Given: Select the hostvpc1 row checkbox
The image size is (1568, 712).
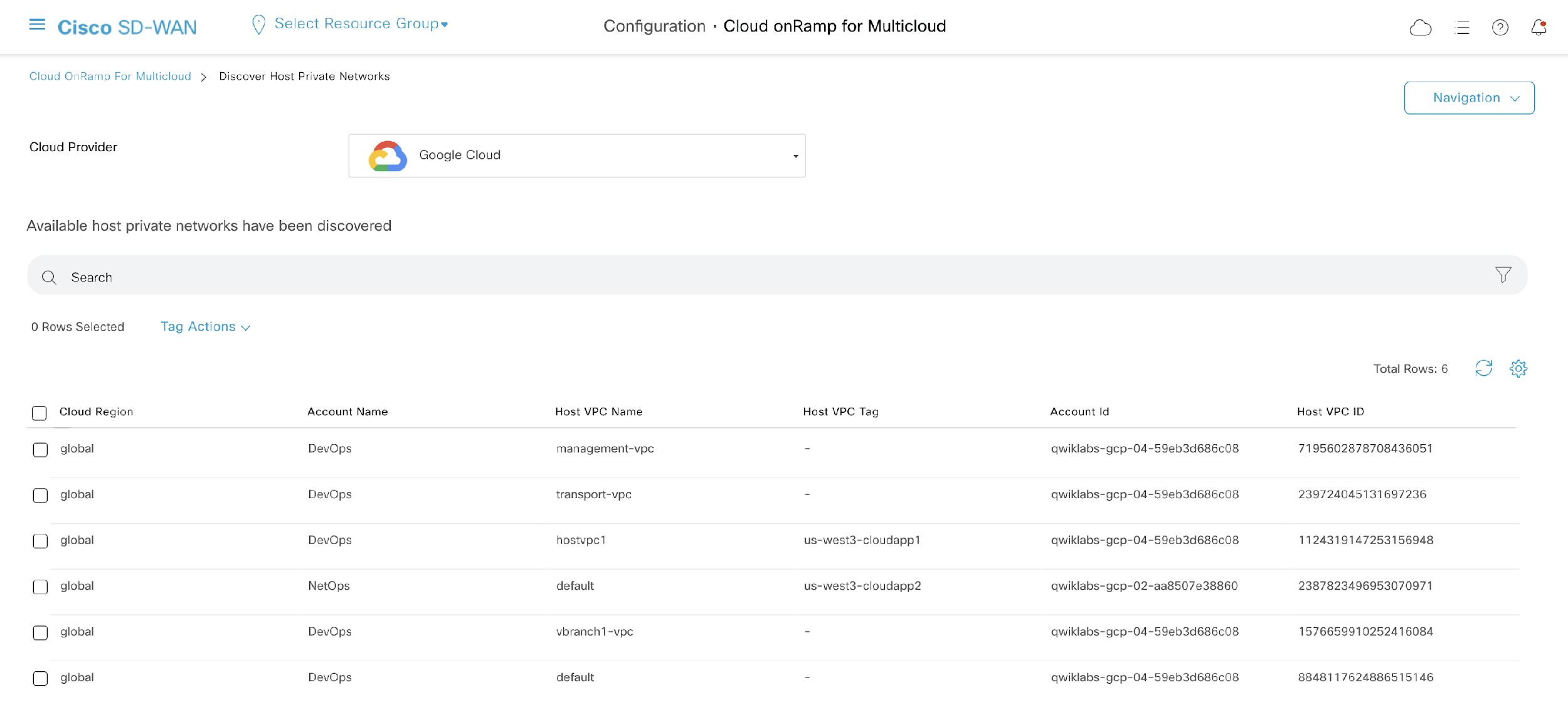Looking at the screenshot, I should 40,541.
